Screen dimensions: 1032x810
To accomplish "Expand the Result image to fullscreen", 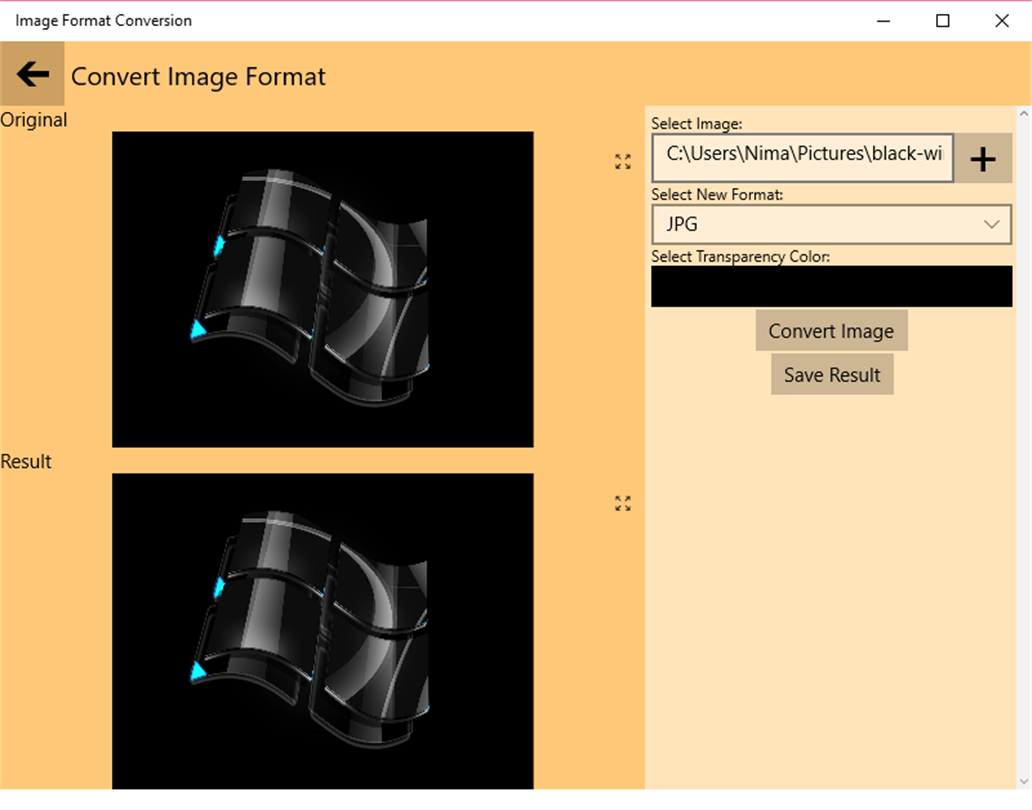I will [623, 503].
